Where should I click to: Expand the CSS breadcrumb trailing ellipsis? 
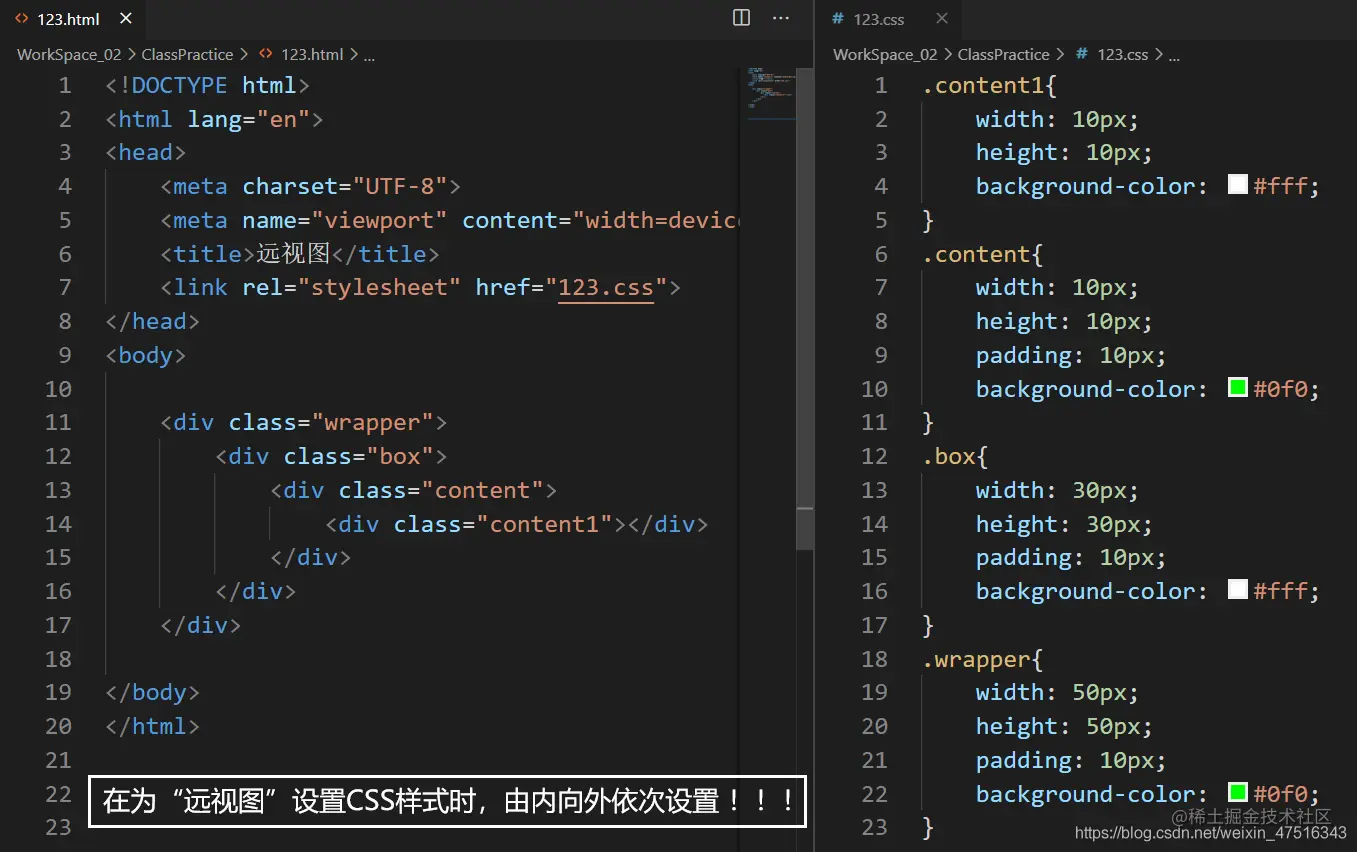coord(1174,56)
